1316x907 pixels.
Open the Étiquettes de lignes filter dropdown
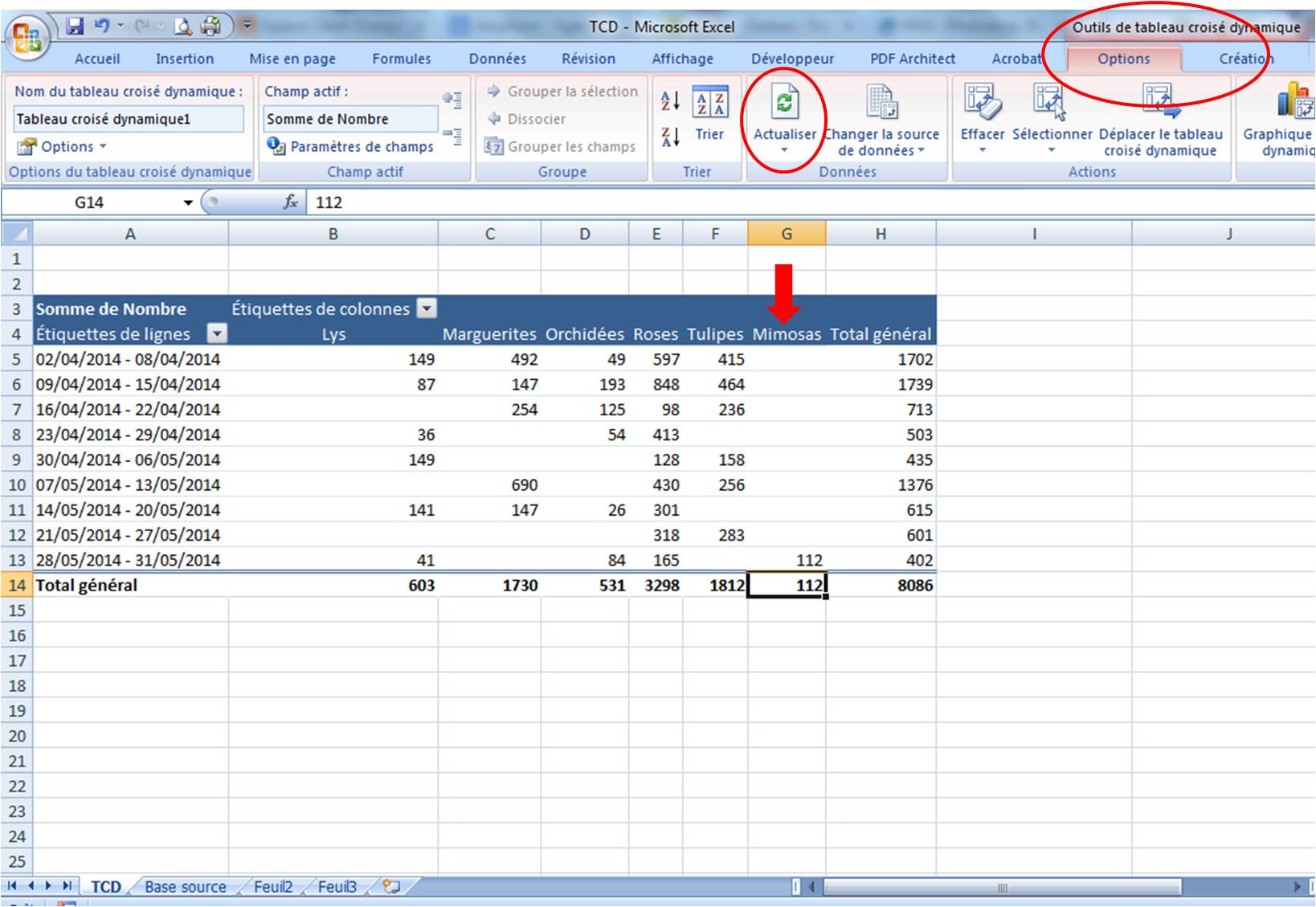pyautogui.click(x=217, y=333)
